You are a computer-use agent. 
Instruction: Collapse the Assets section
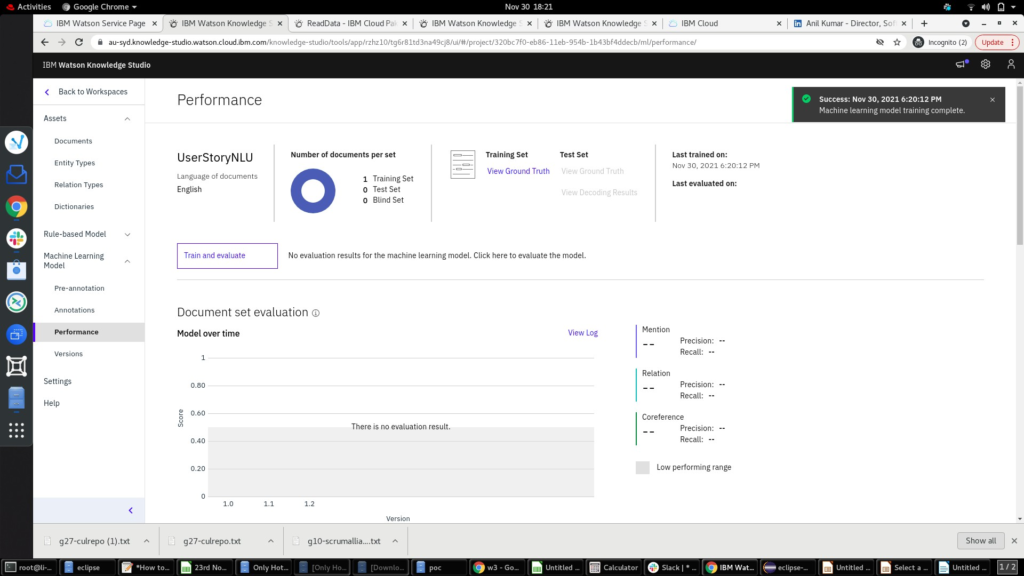(x=127, y=119)
